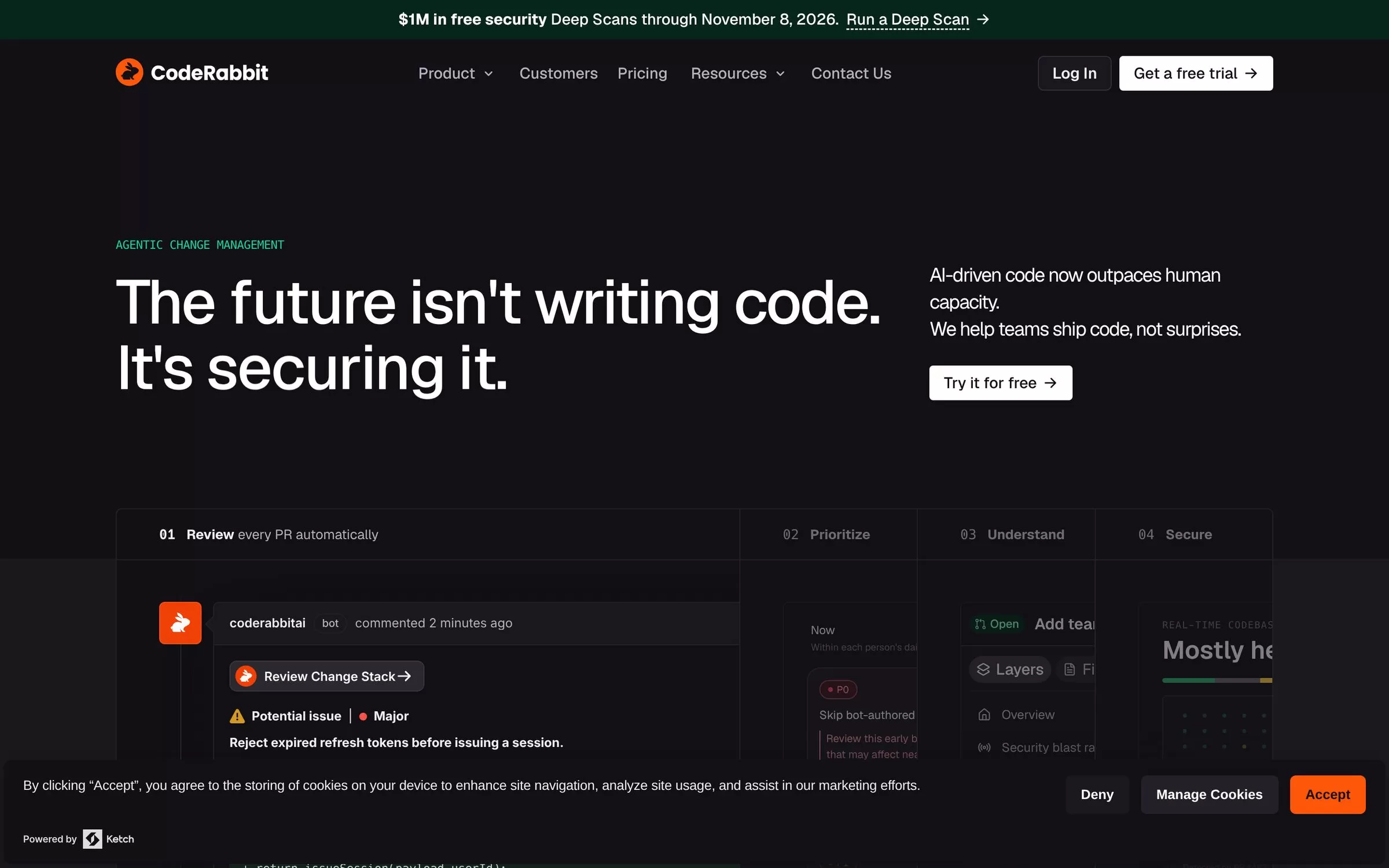Click the Log In button
This screenshot has height=868, width=1389.
(1074, 73)
